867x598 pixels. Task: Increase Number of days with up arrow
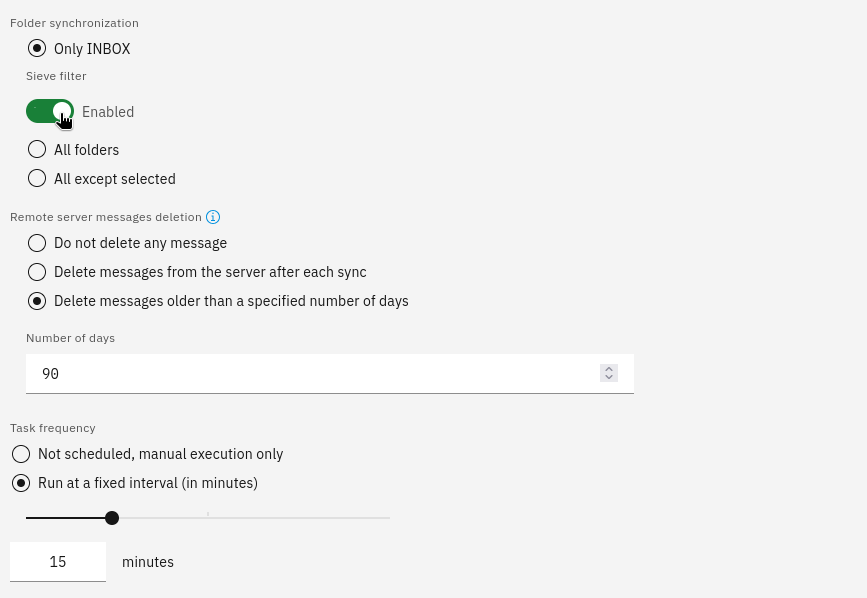coord(609,369)
